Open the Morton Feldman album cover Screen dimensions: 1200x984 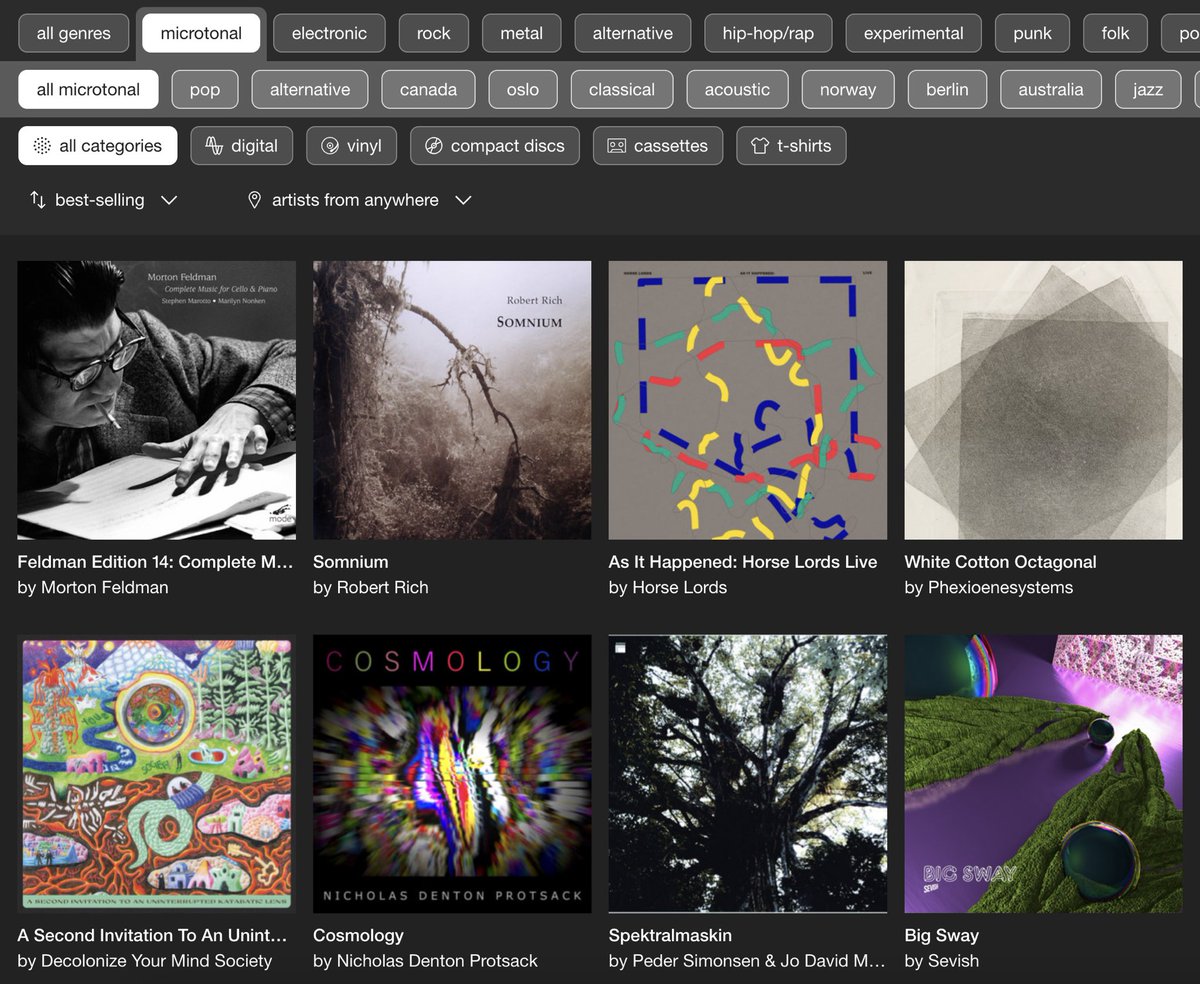(x=157, y=400)
